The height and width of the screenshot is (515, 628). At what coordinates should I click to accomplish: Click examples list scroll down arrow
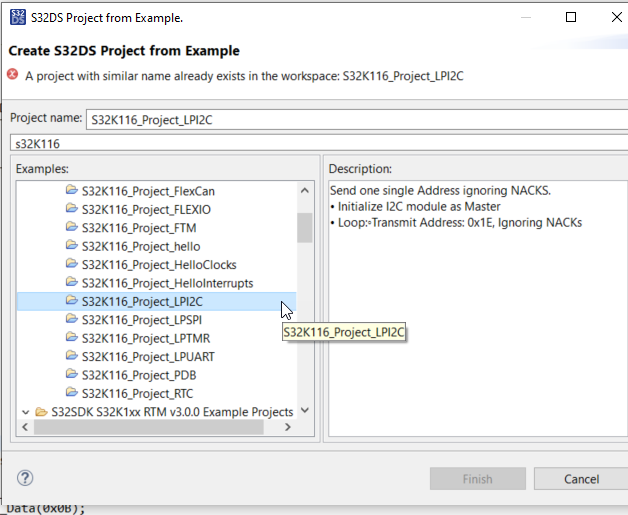click(x=304, y=410)
